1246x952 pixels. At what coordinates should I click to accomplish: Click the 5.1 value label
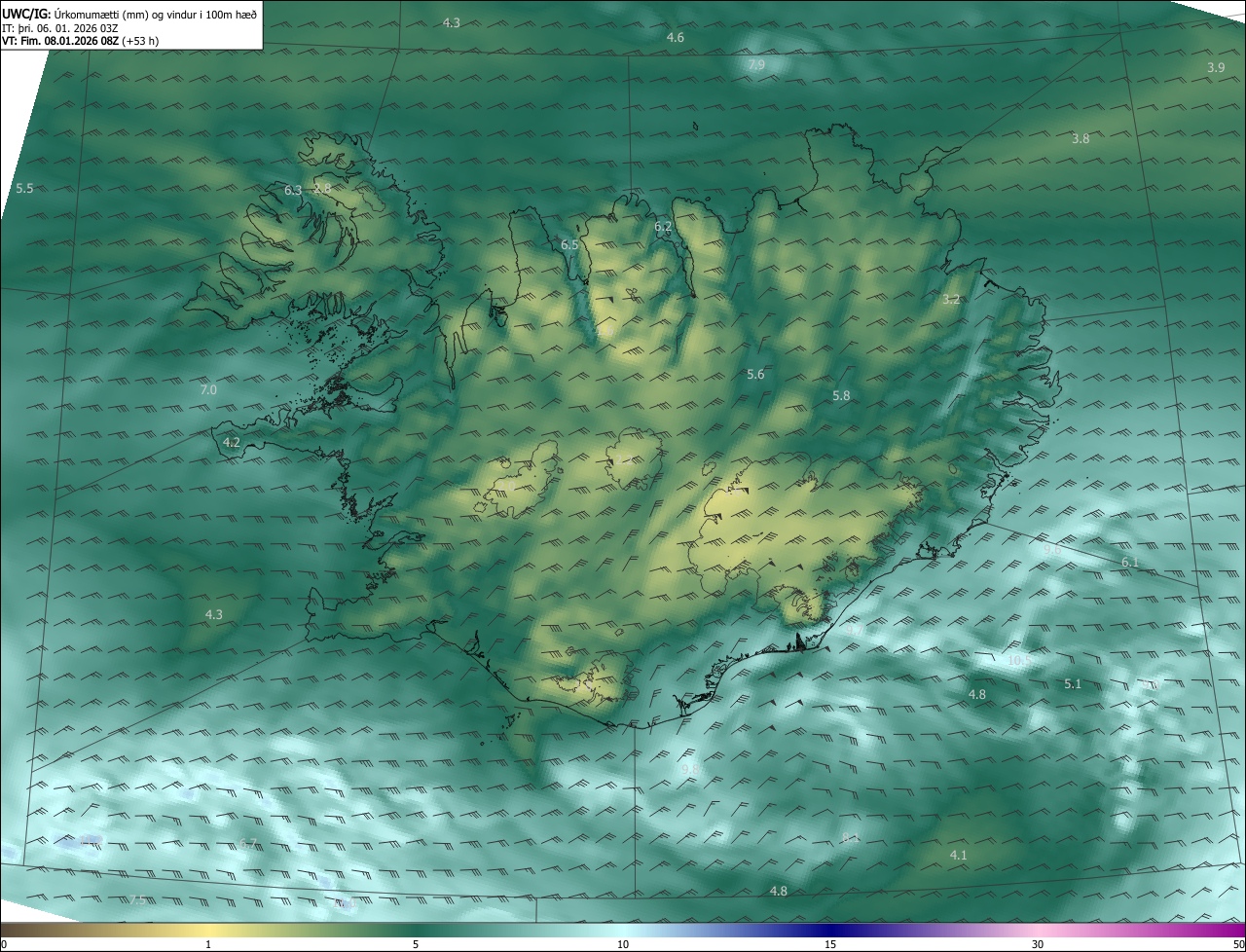point(1073,683)
